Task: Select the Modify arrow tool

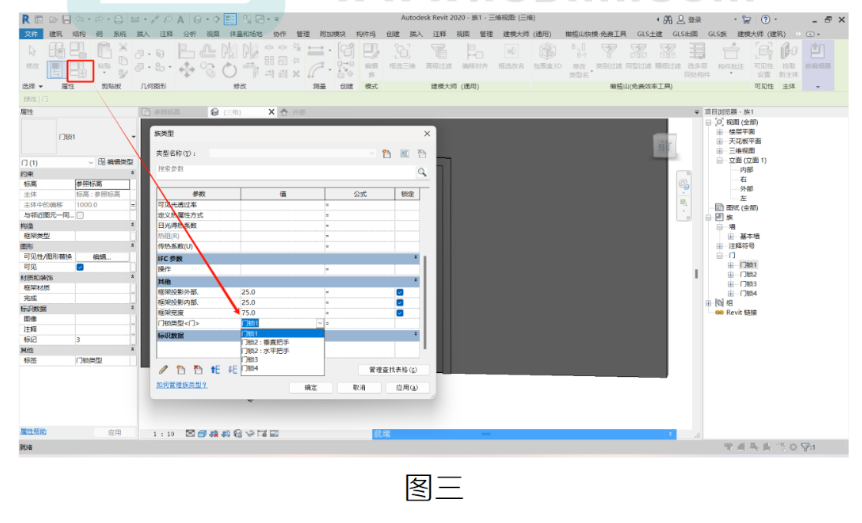Action: click(x=32, y=51)
